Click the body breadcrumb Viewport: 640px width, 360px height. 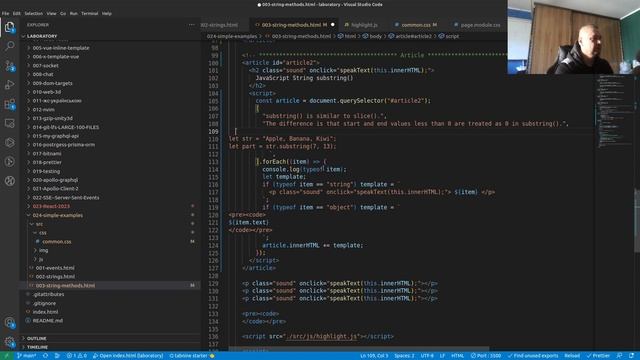pos(372,36)
